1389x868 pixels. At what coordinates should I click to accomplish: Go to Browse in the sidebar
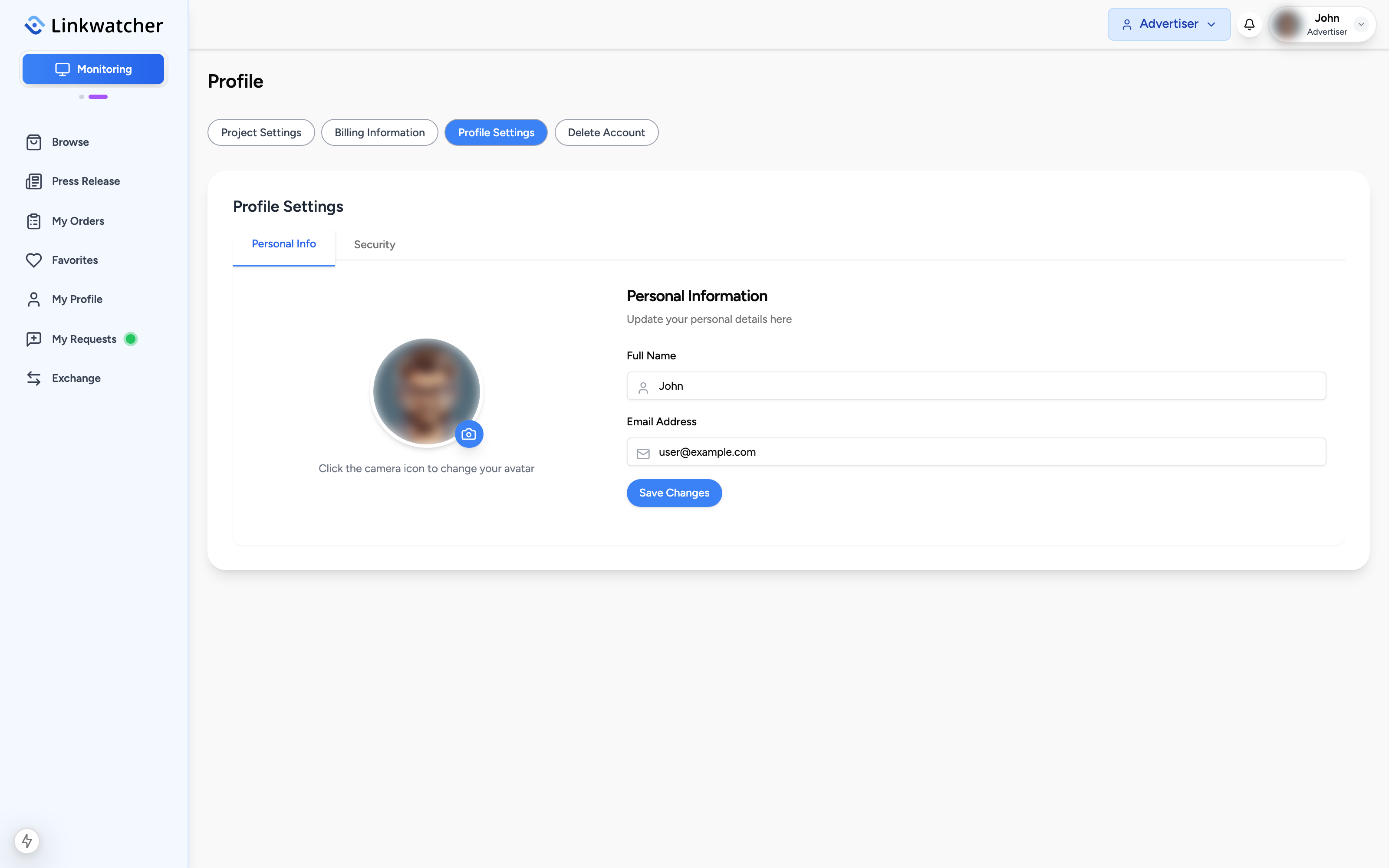tap(70, 142)
